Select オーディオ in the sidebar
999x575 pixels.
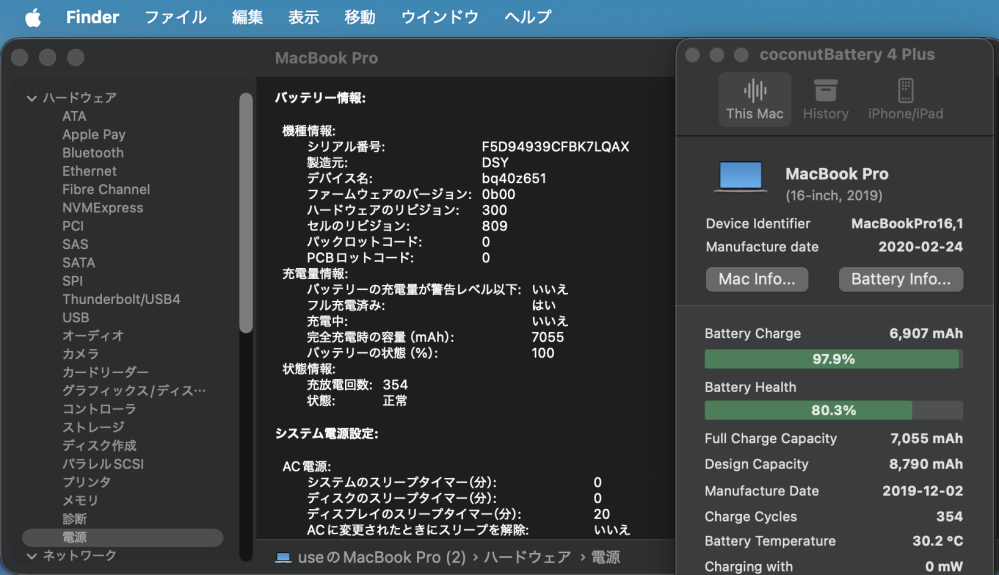click(x=93, y=336)
